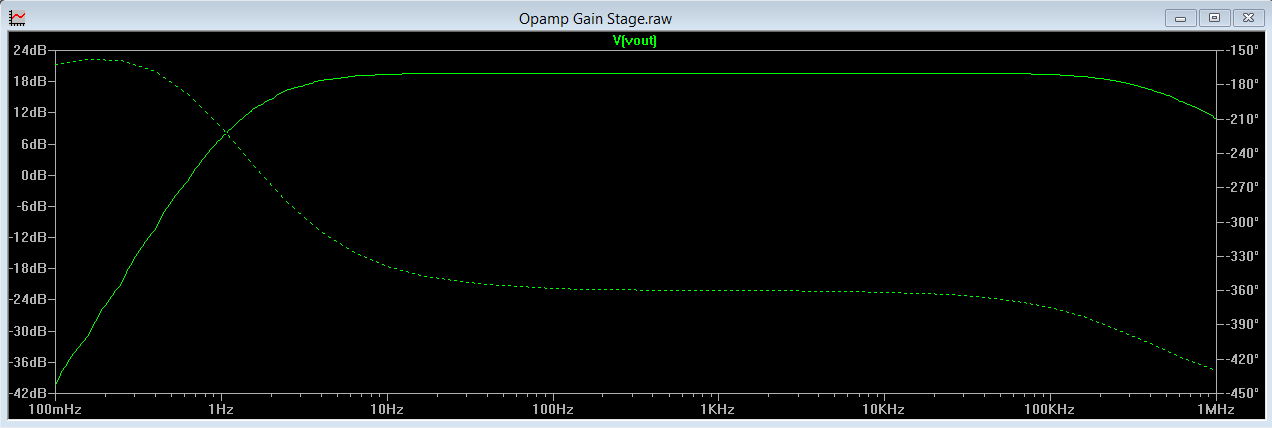1272x428 pixels.
Task: Click the 1Hz frequency axis label
Action: 221,410
